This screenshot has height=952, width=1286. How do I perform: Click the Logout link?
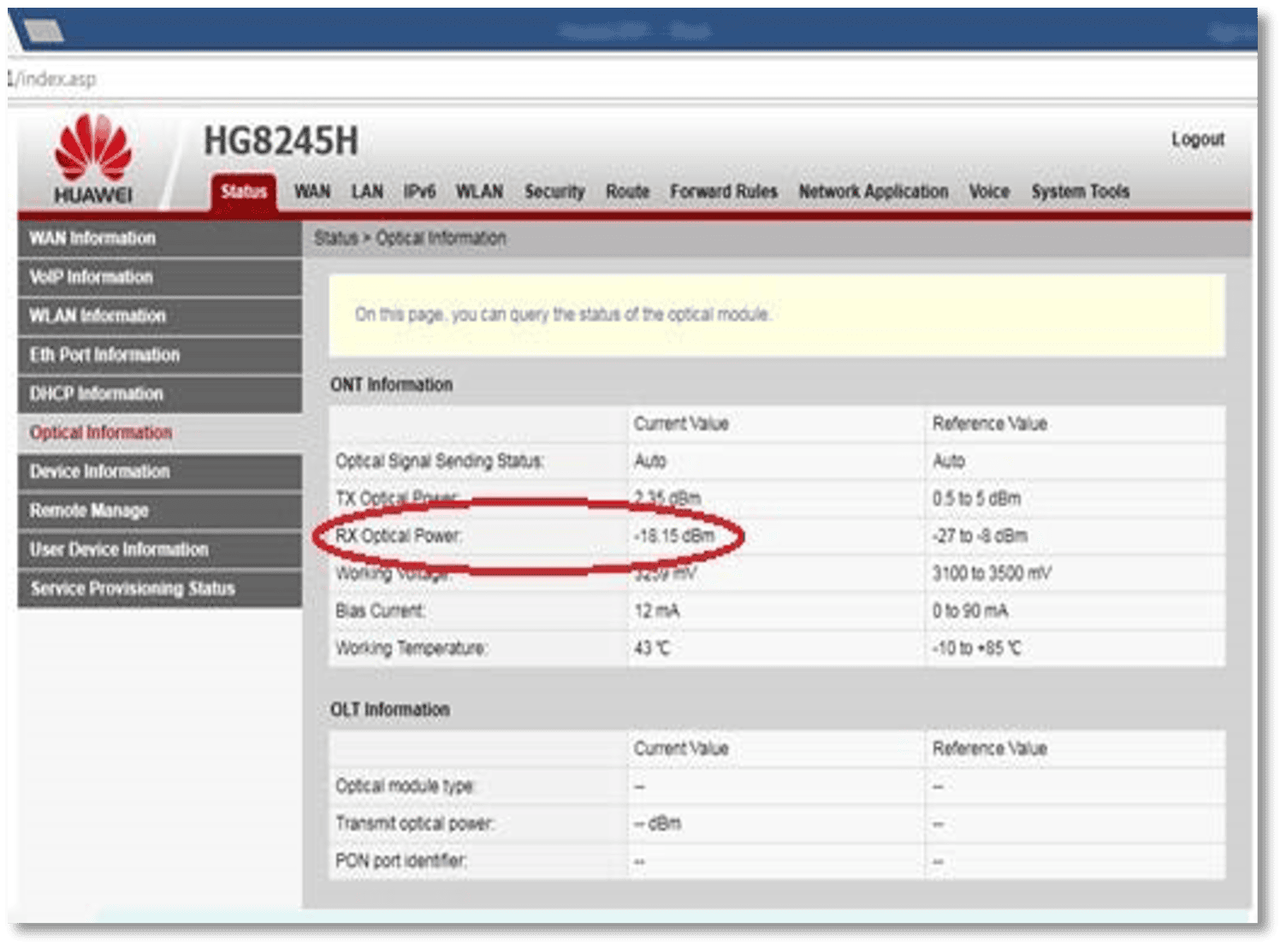coord(1197,139)
